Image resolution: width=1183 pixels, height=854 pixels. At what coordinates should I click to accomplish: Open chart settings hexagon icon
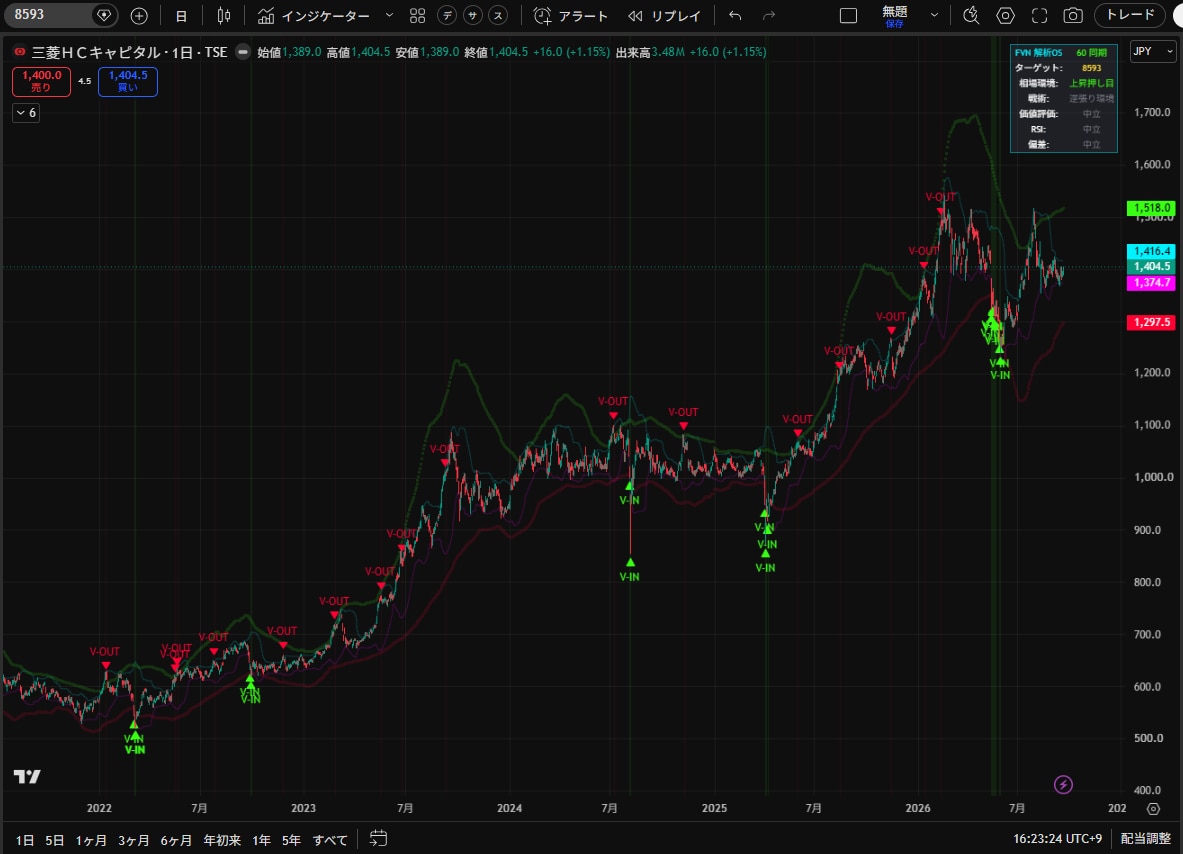[1005, 16]
